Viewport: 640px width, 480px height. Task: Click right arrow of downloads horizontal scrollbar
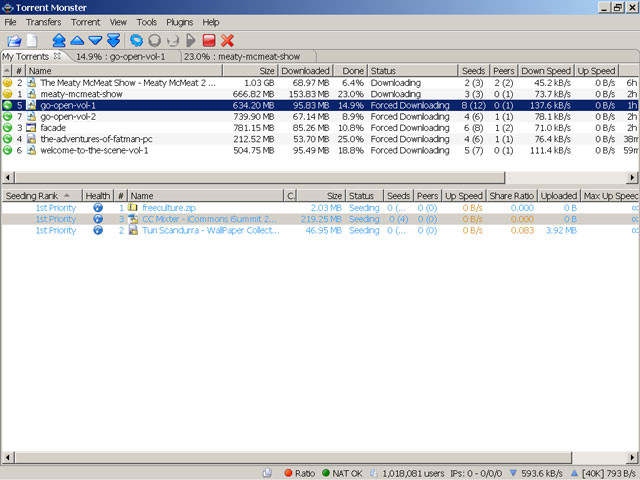tap(632, 178)
